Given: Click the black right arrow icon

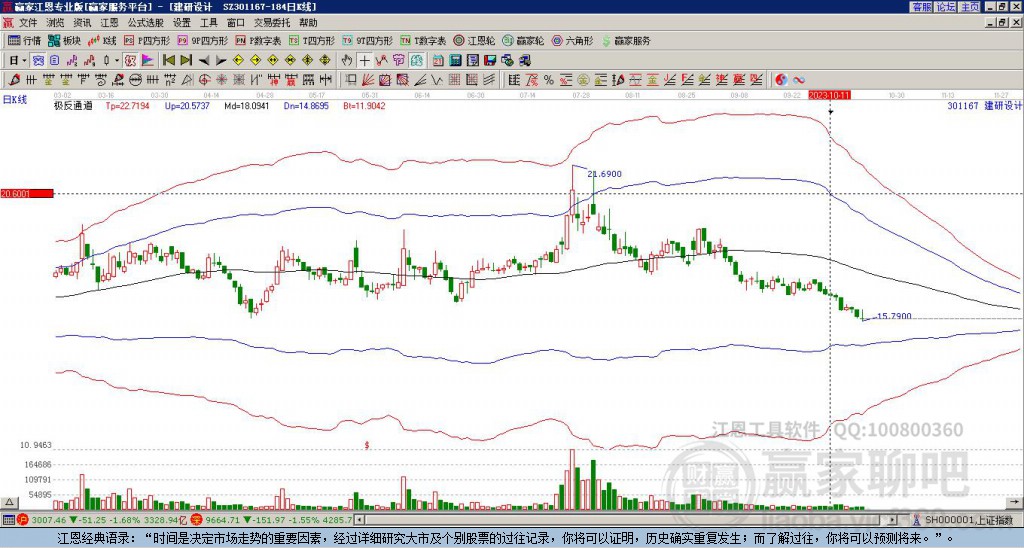Looking at the screenshot, I should [221, 61].
